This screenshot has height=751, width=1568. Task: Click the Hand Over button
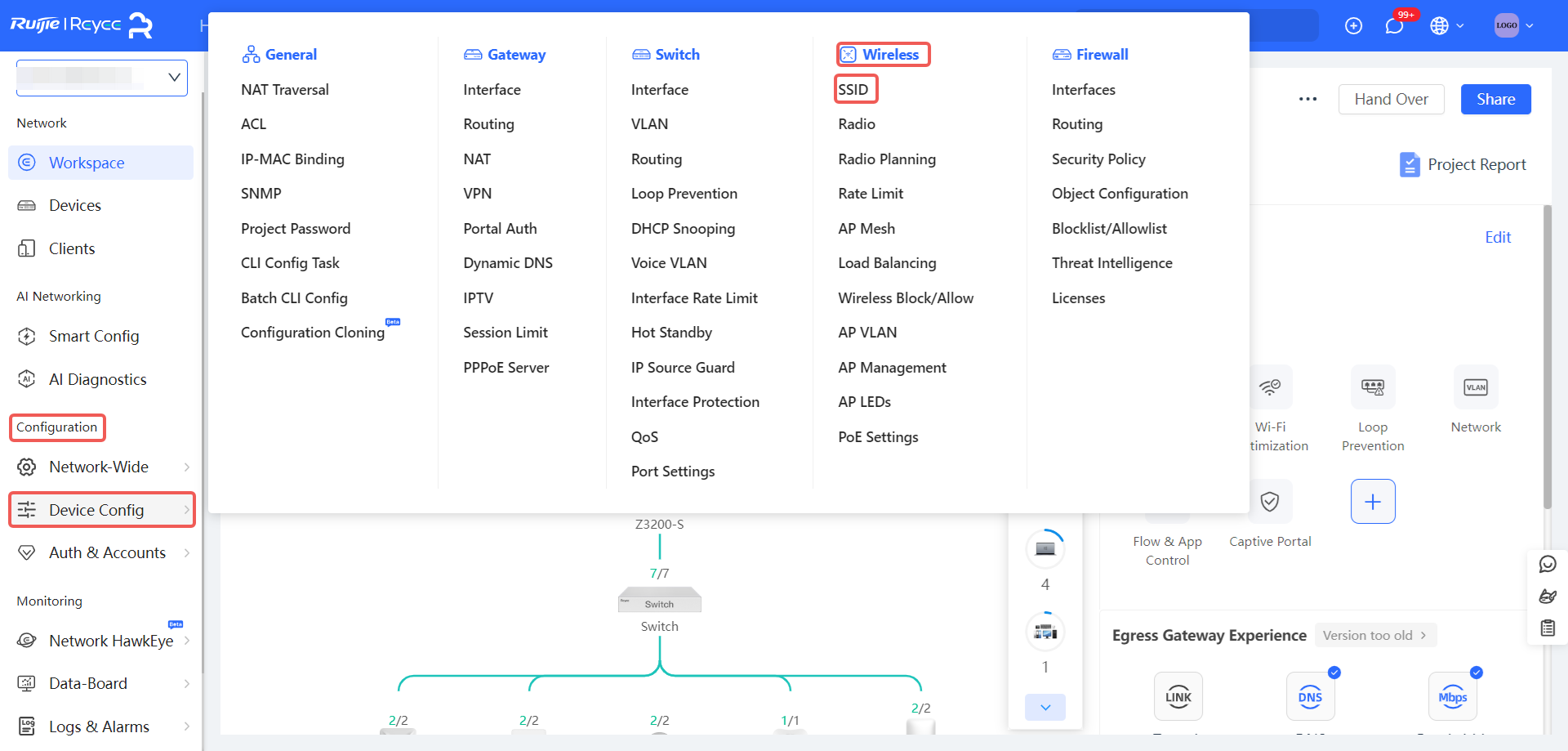tap(1391, 99)
